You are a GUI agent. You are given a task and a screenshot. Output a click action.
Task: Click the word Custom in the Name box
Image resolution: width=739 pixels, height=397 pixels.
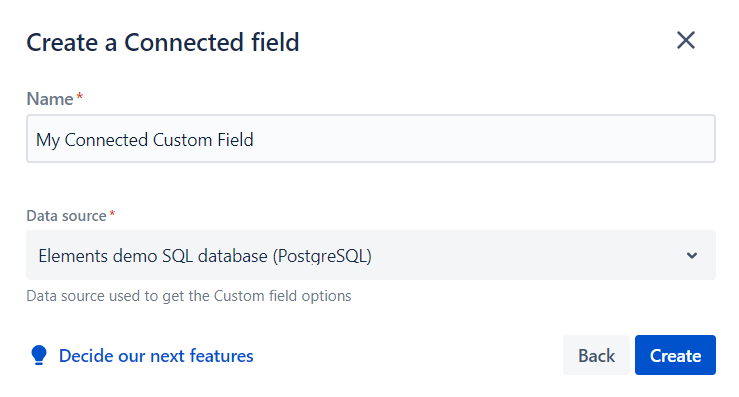pyautogui.click(x=182, y=140)
